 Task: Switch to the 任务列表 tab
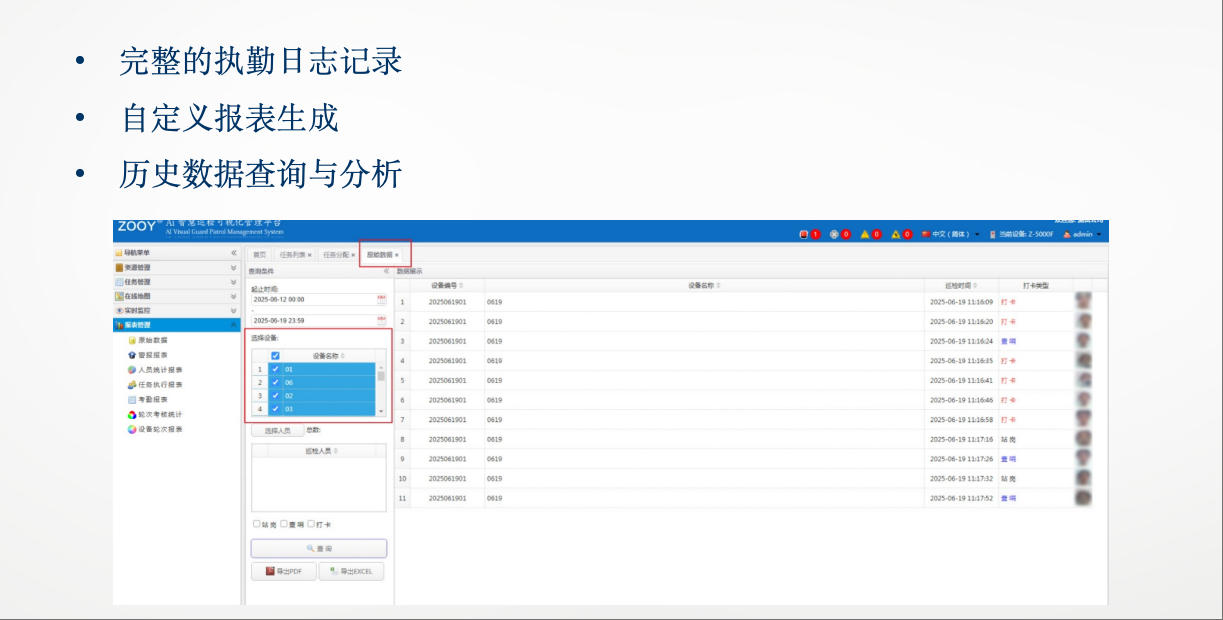click(290, 253)
